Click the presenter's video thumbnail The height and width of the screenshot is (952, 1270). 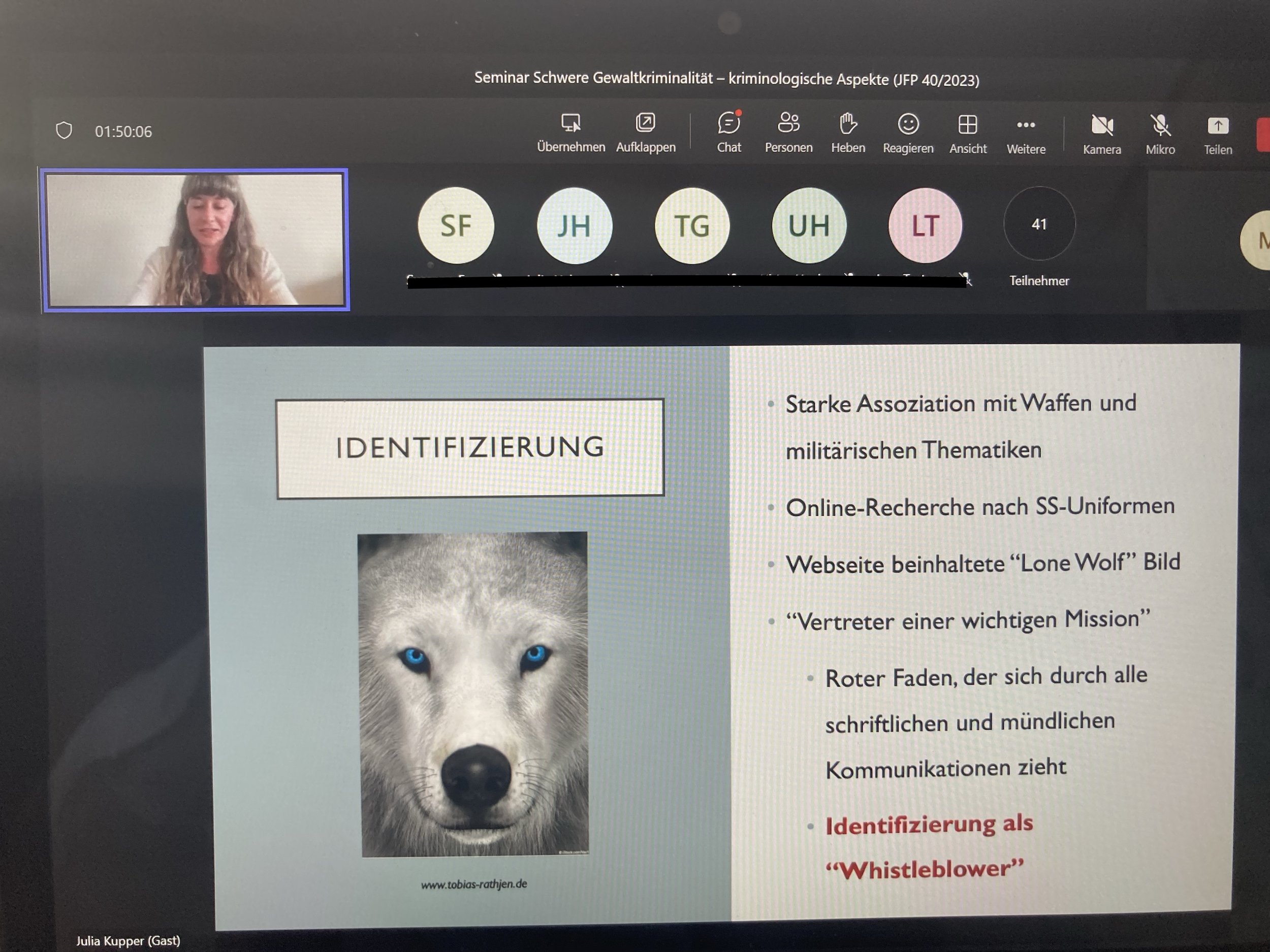coord(196,240)
